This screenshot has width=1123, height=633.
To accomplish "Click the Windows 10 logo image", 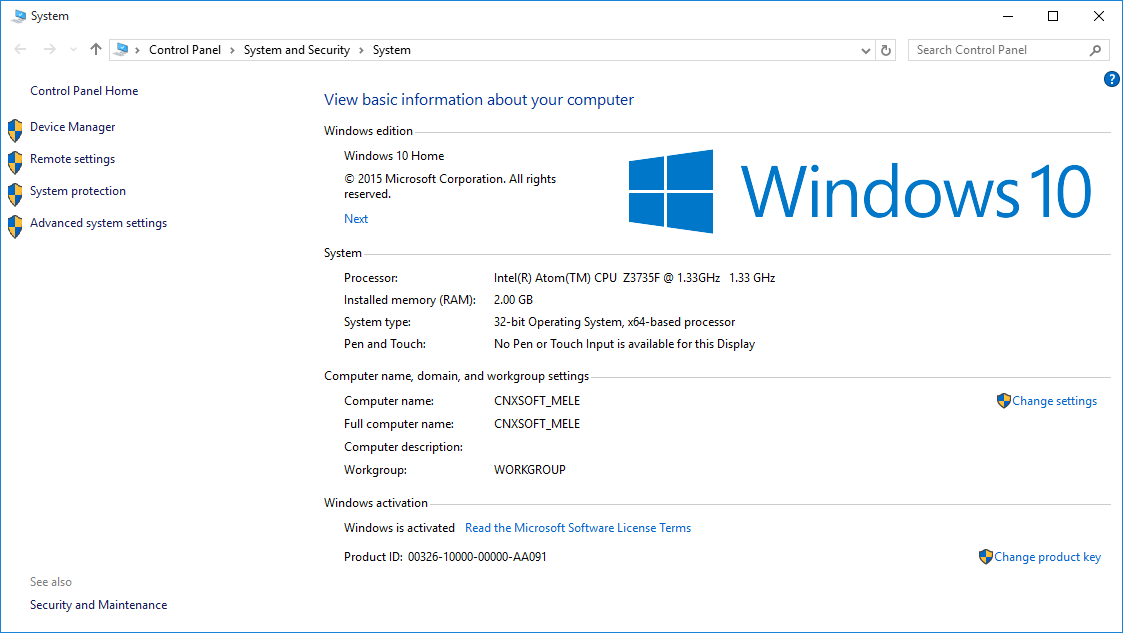I will point(859,191).
